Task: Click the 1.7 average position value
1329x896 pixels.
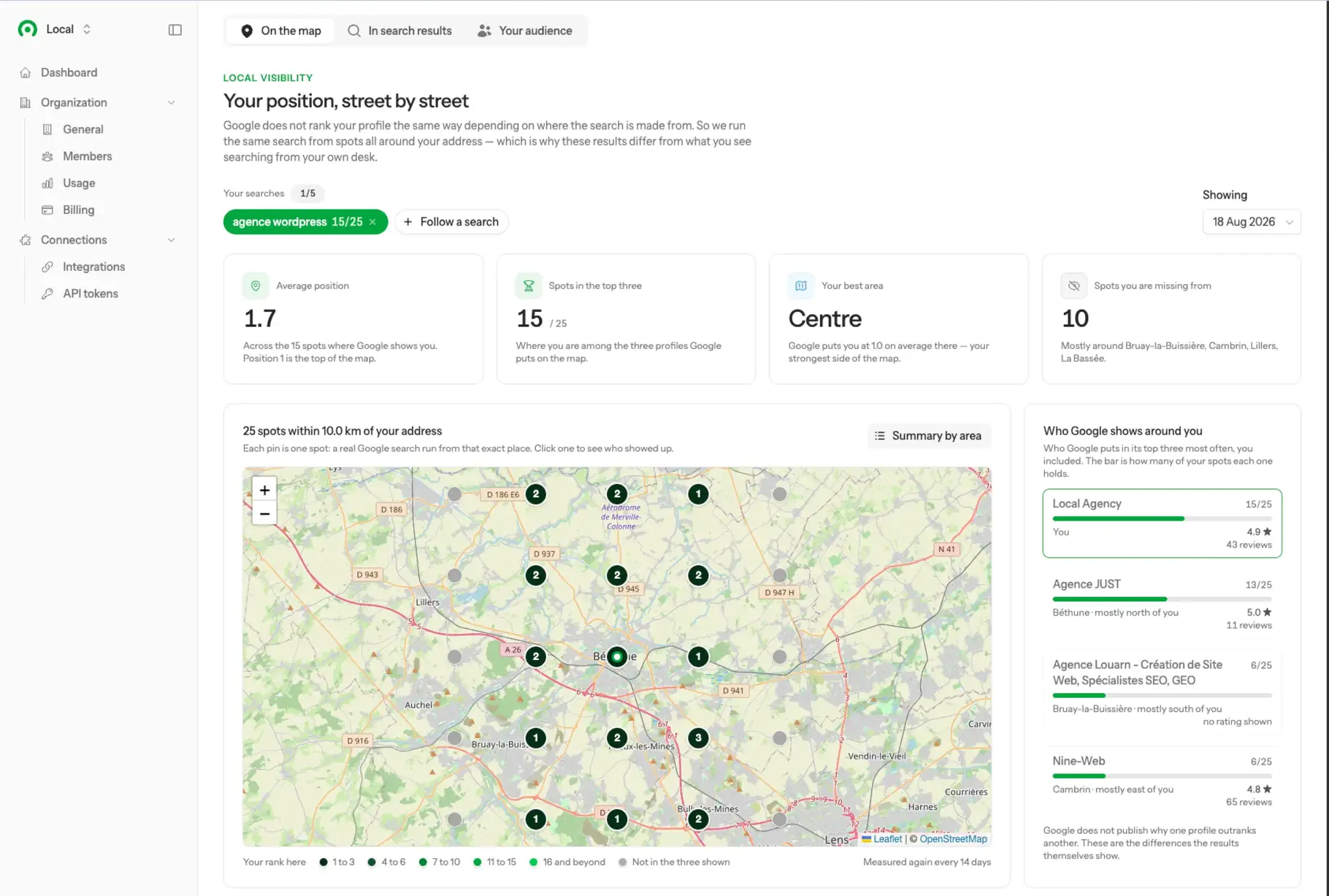Action: coord(260,318)
